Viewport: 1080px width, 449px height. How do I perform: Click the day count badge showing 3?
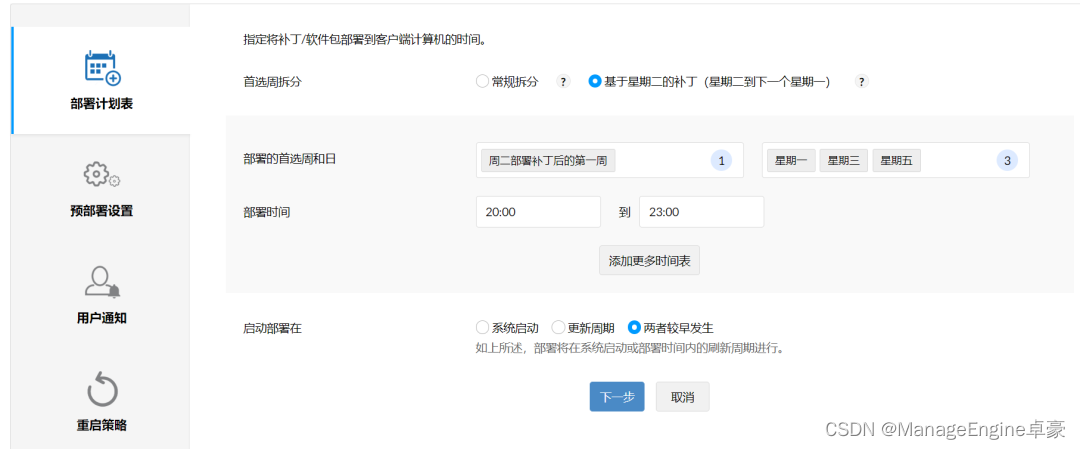click(x=1008, y=160)
